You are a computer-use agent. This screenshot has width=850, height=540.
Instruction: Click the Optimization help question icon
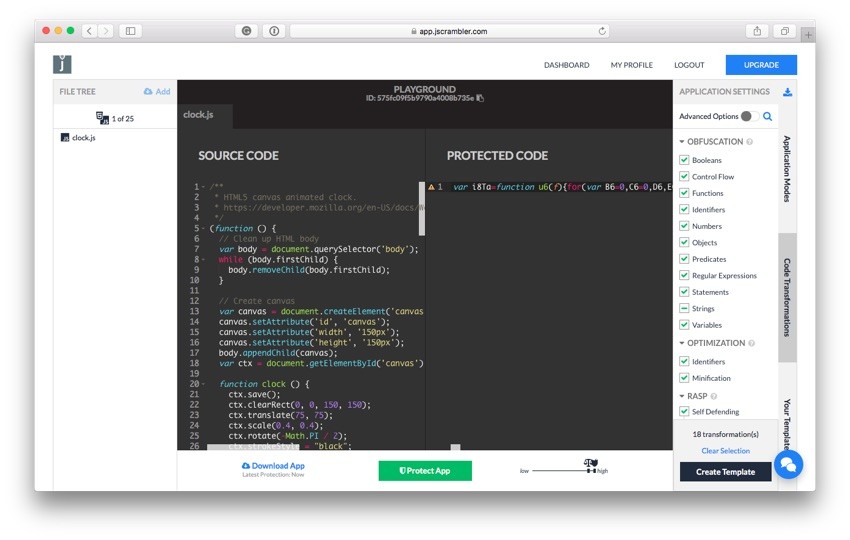(752, 343)
